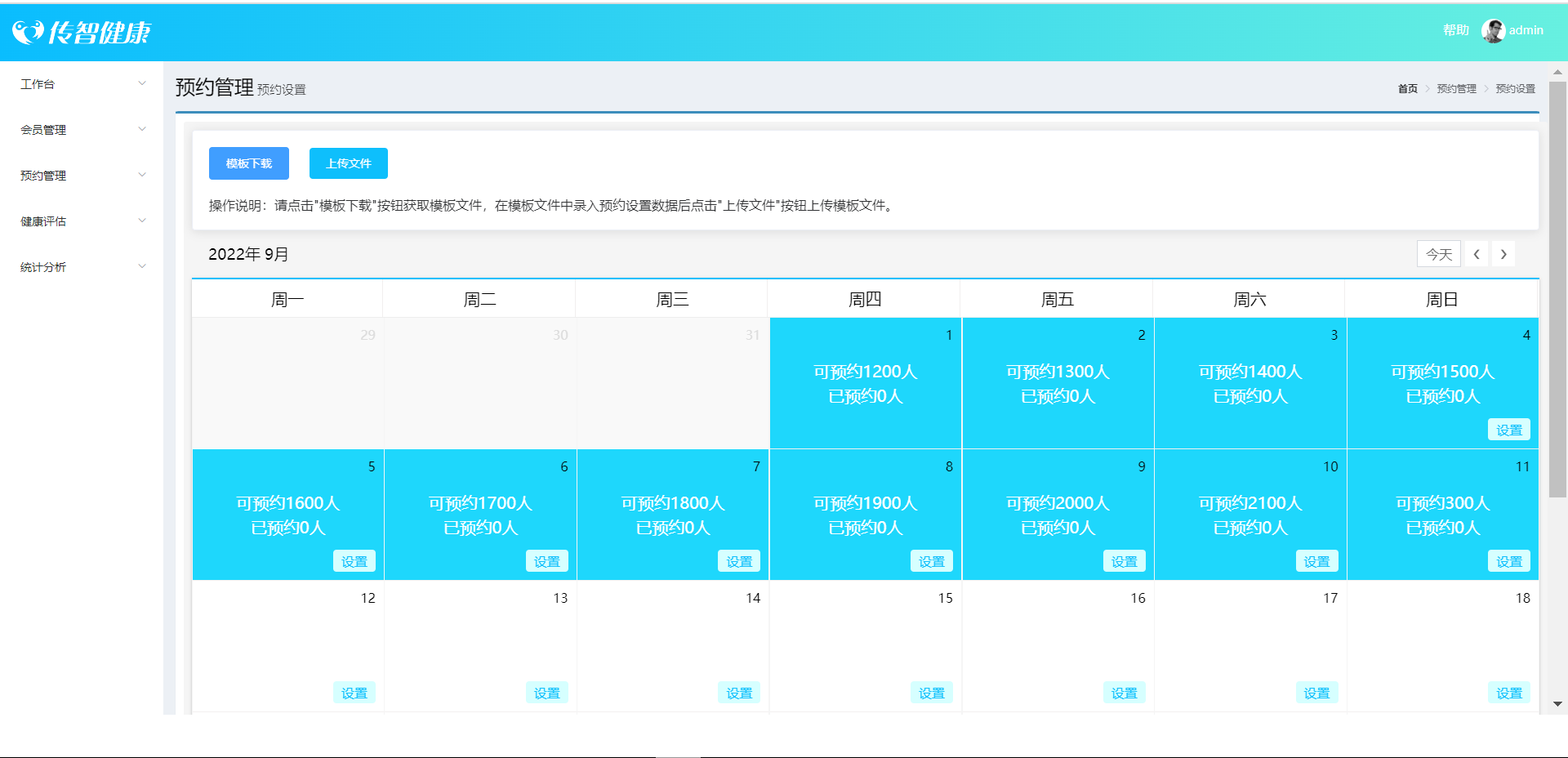Select 预约管理 in the sidebar
Viewport: 1568px width, 758px height.
(43, 176)
